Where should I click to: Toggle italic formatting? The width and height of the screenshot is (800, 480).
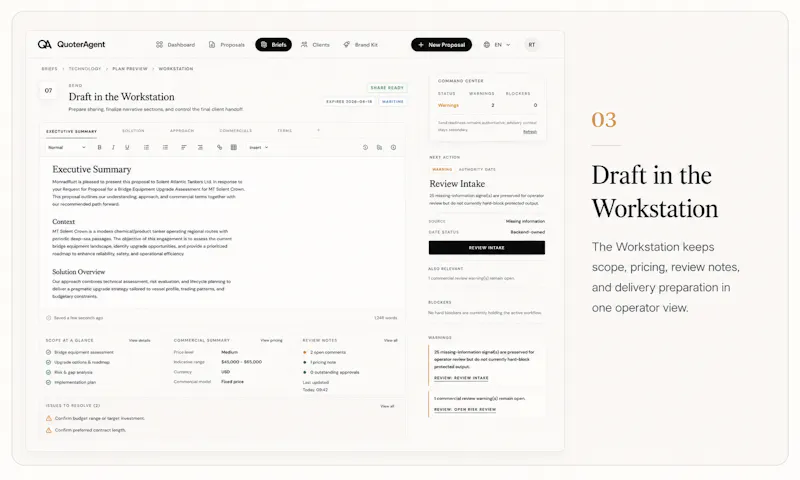[x=113, y=147]
